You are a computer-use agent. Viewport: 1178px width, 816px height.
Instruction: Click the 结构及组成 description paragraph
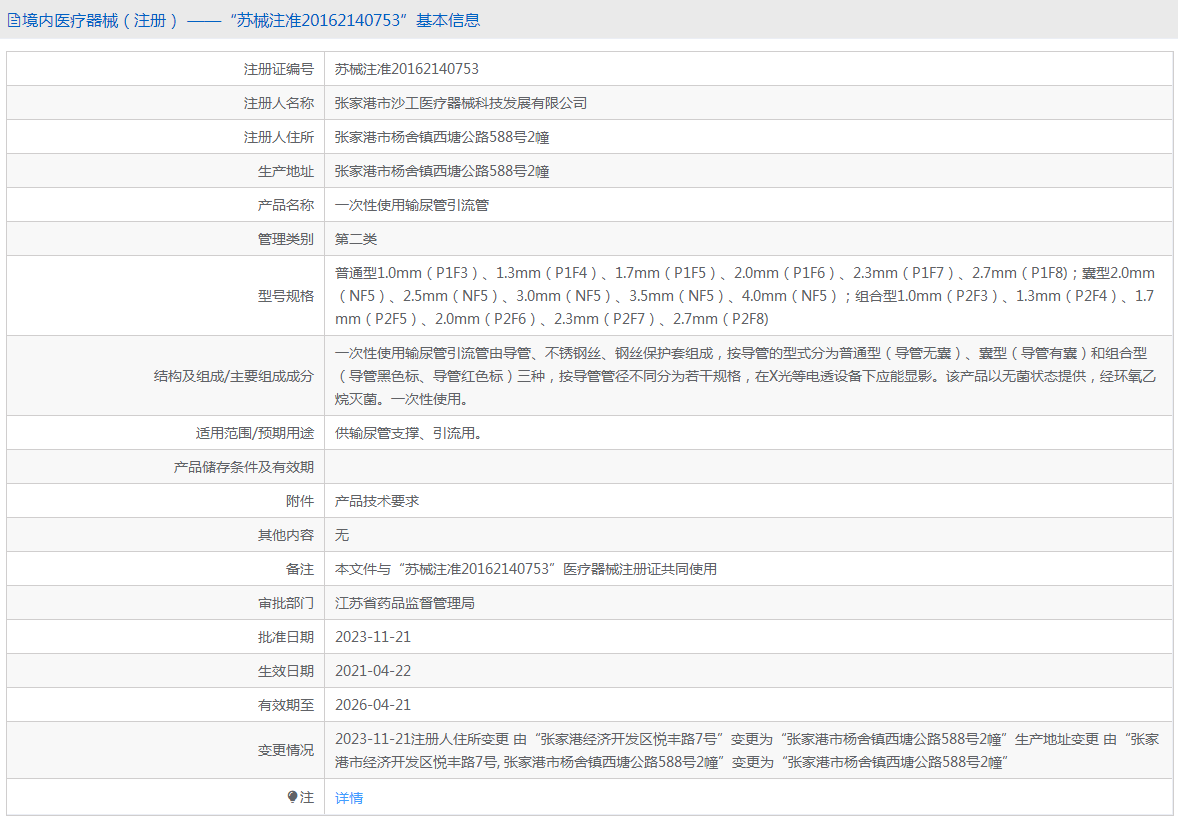[x=744, y=376]
